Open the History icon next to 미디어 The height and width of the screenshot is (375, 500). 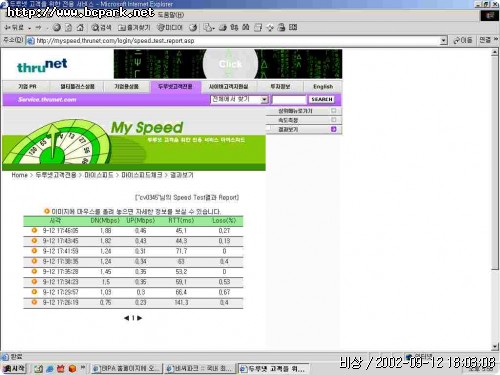[193, 28]
